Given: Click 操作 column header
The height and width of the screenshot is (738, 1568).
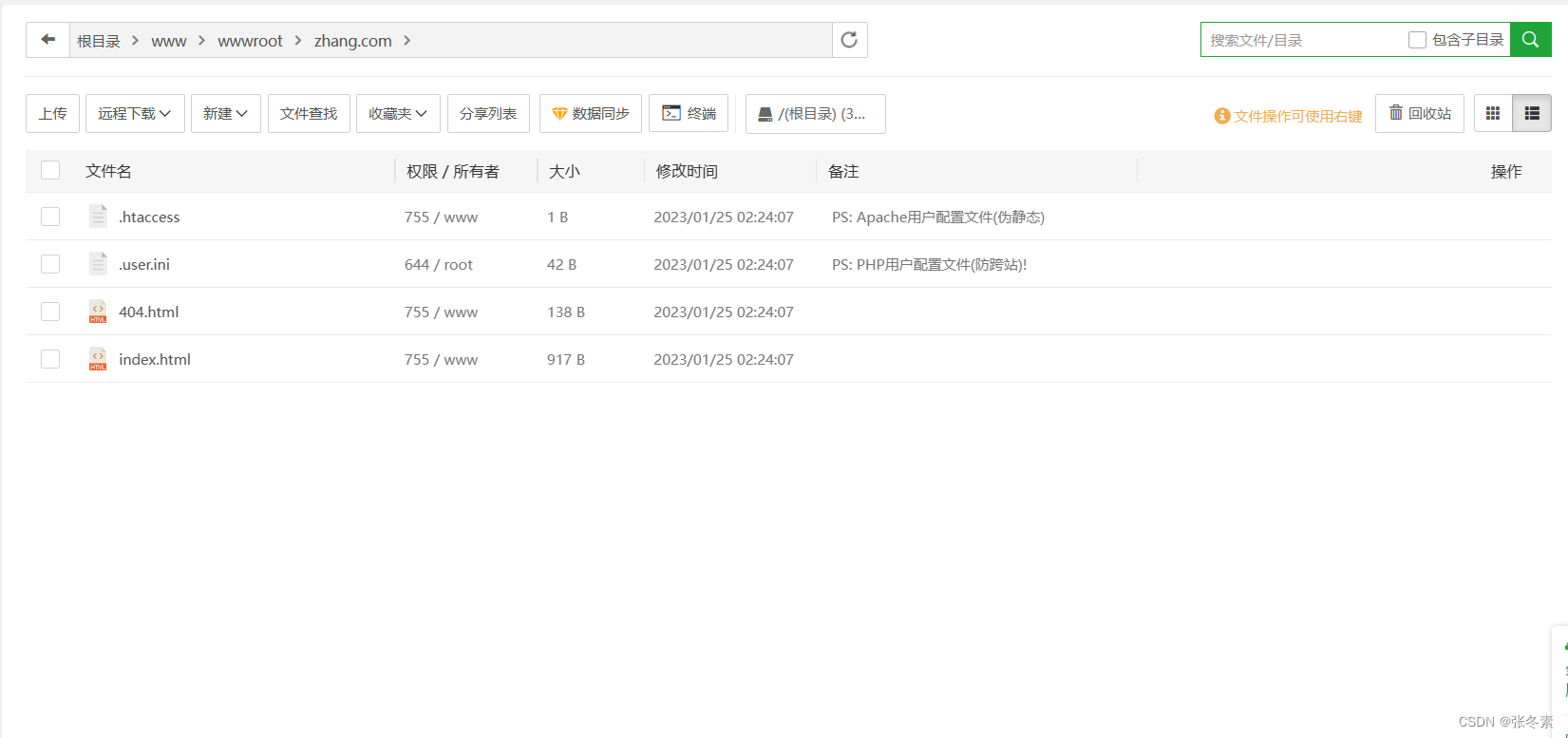Looking at the screenshot, I should pyautogui.click(x=1506, y=171).
